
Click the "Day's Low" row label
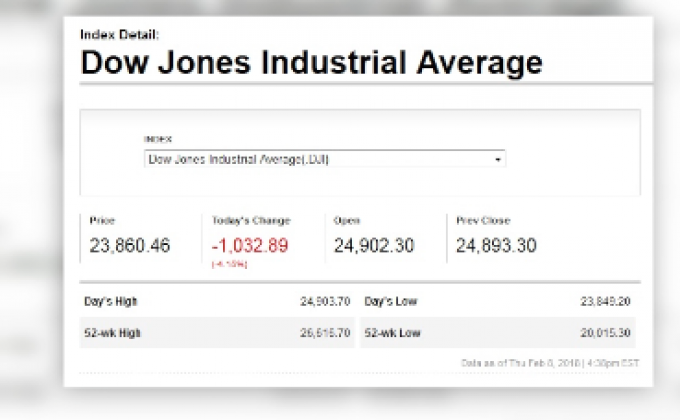point(391,301)
